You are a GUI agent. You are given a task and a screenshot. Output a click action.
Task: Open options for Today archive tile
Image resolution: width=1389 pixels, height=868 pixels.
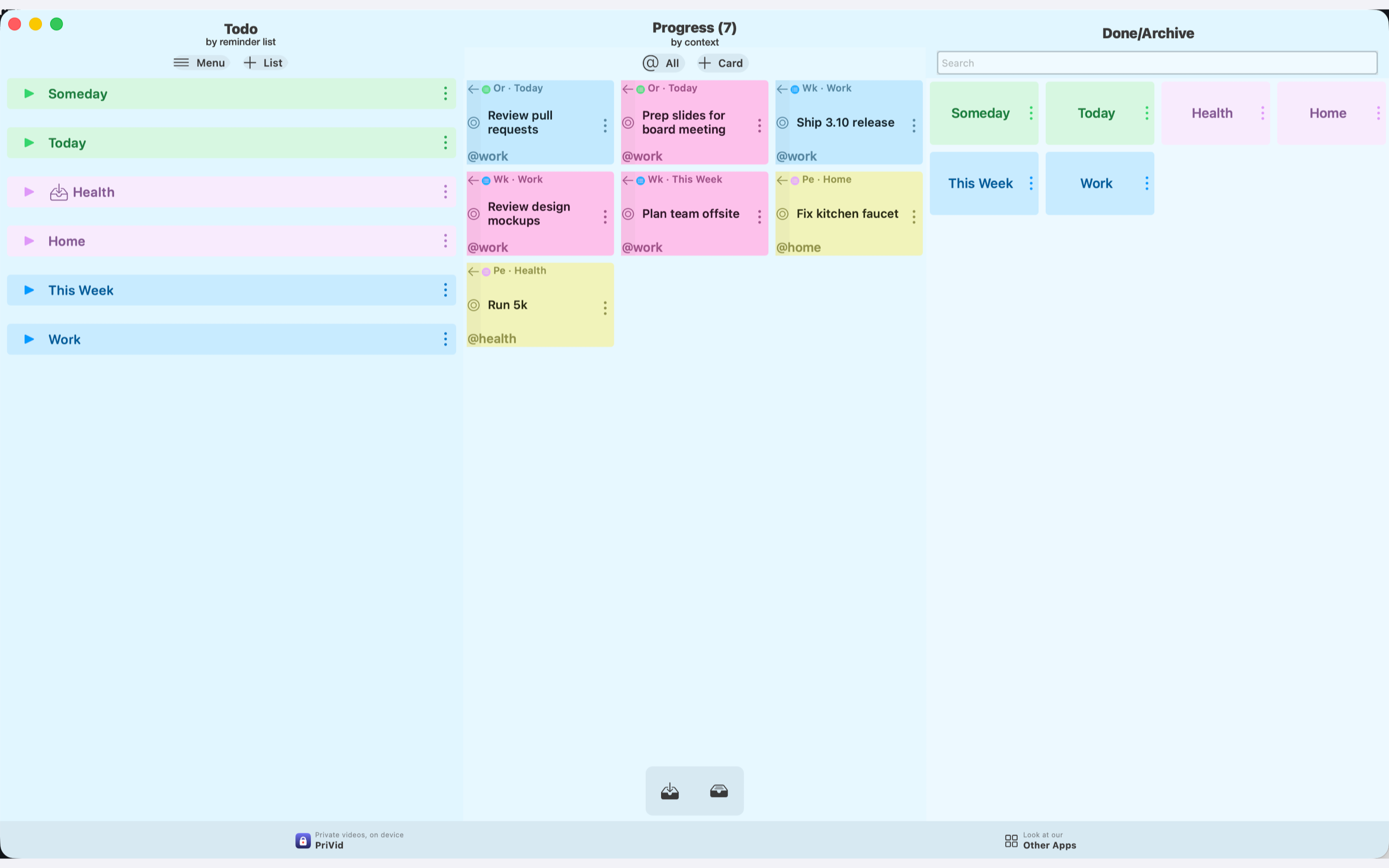(x=1147, y=113)
